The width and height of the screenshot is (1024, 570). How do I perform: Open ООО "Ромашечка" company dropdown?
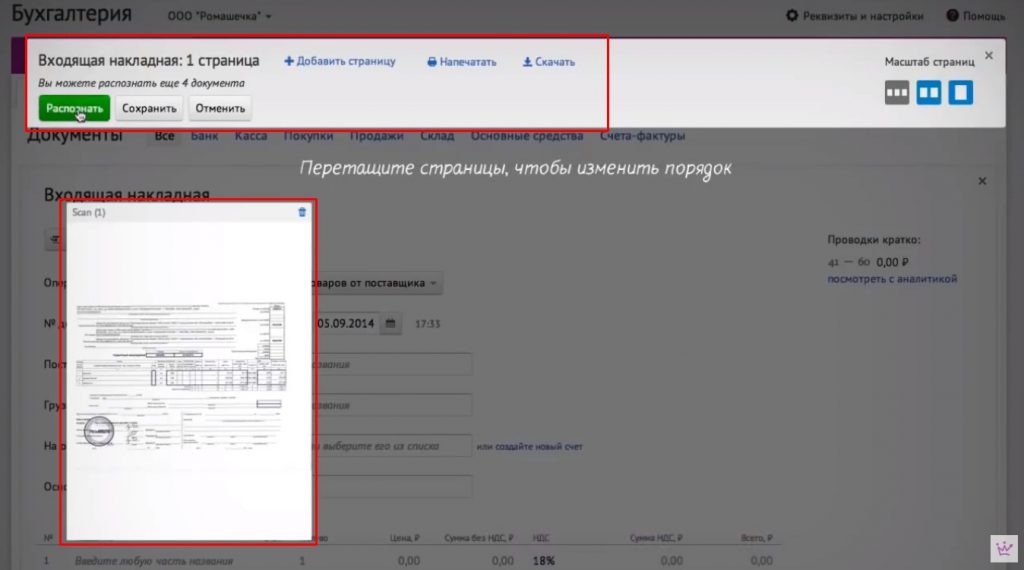[x=219, y=16]
